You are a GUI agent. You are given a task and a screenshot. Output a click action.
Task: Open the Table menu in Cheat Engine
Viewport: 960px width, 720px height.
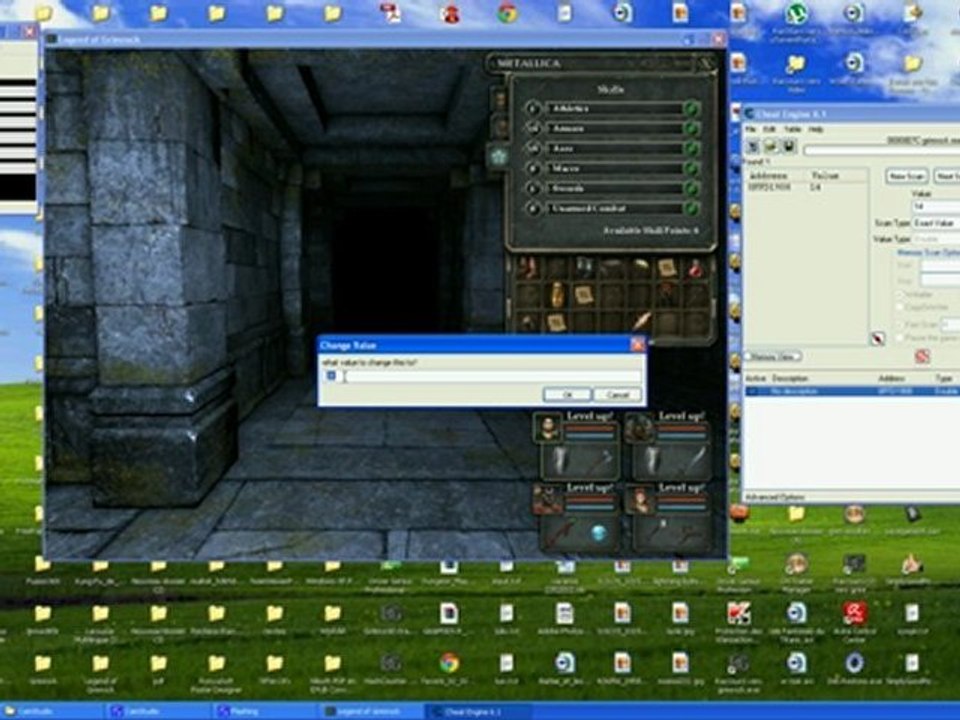[792, 129]
